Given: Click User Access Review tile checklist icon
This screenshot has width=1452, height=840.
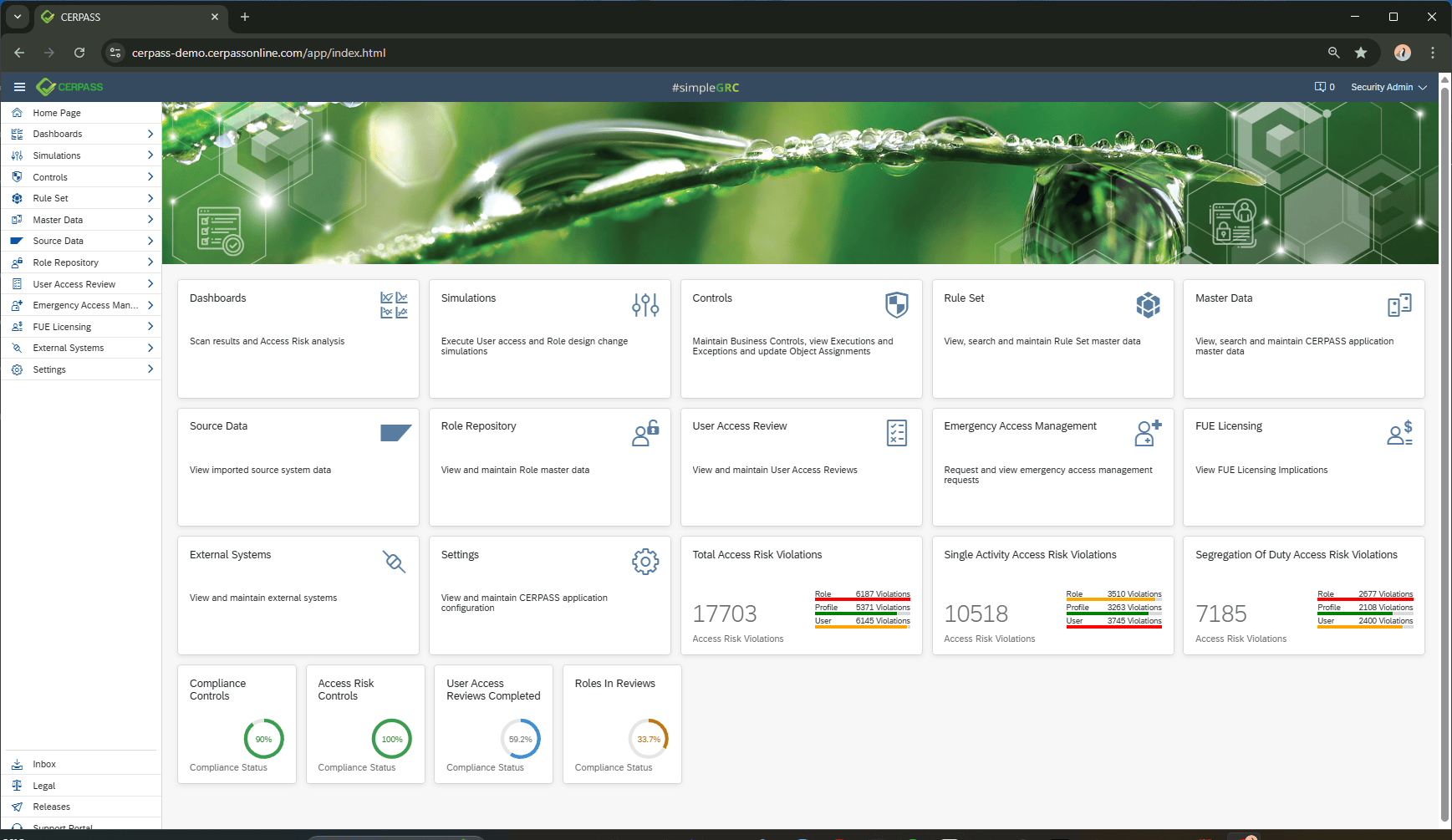Looking at the screenshot, I should click(897, 433).
